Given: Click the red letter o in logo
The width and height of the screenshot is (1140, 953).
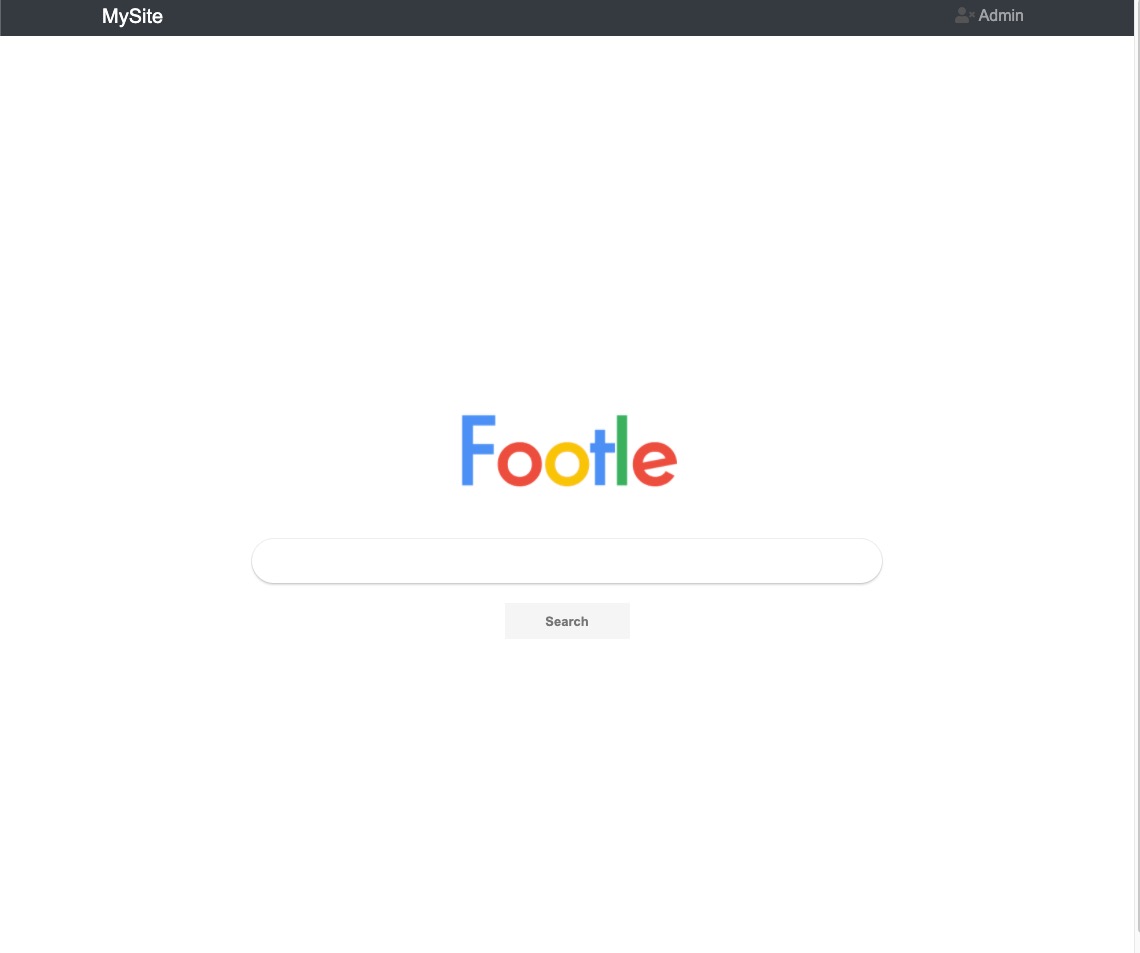Looking at the screenshot, I should click(520, 462).
